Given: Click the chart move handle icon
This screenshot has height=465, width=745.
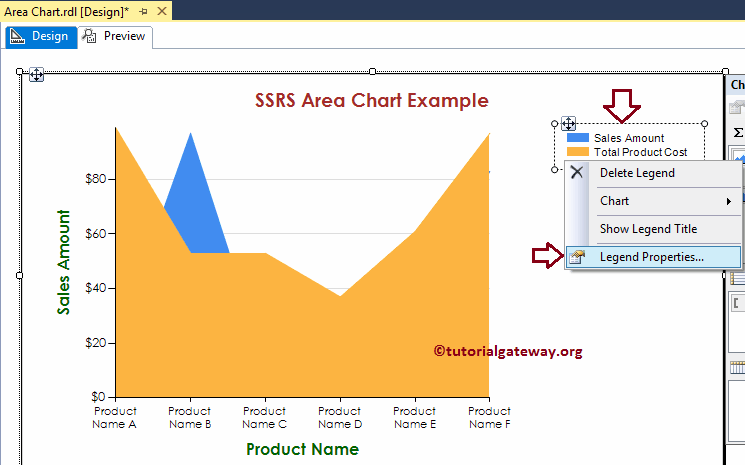Looking at the screenshot, I should [37, 75].
